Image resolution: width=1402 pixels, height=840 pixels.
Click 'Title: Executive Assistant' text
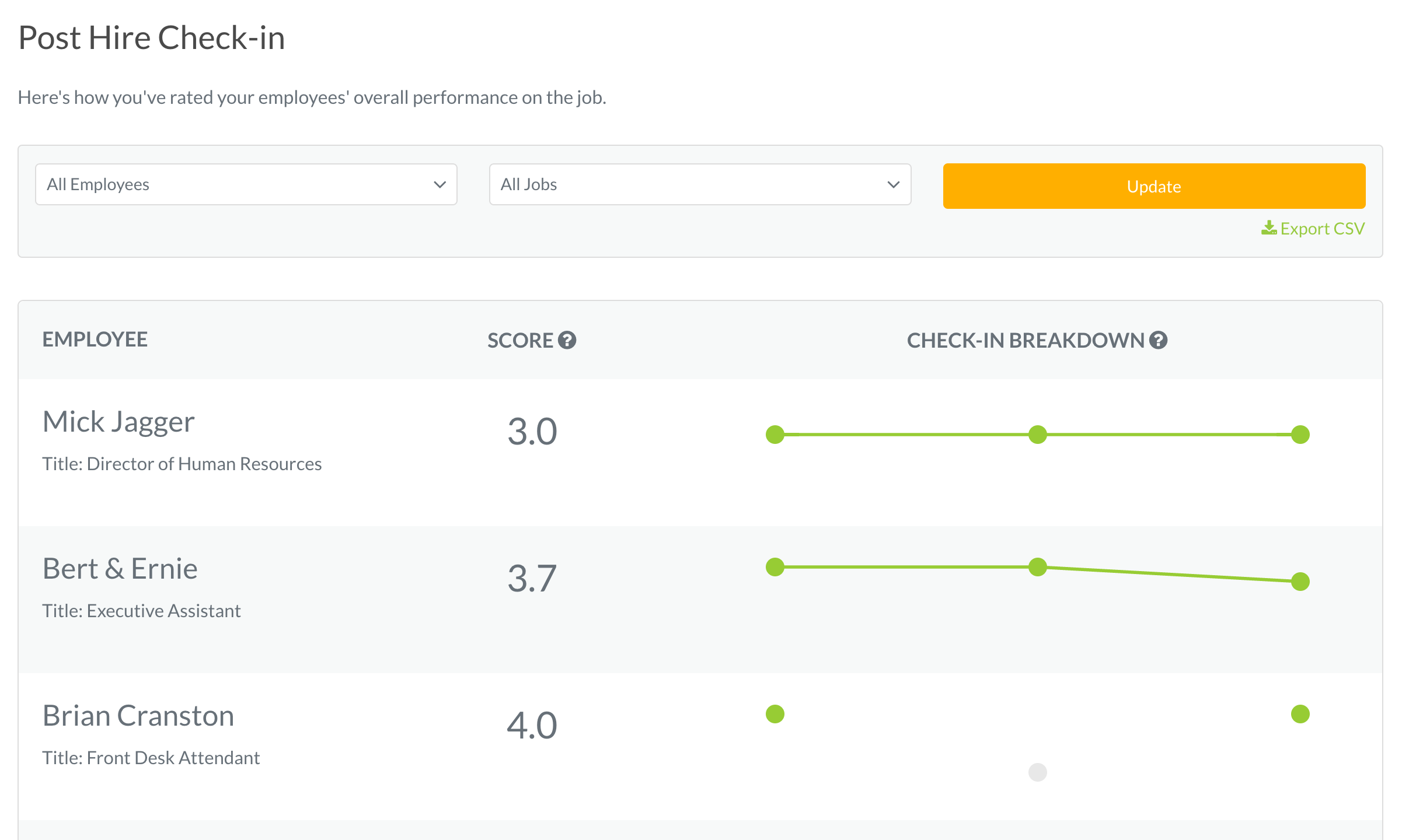click(x=141, y=611)
